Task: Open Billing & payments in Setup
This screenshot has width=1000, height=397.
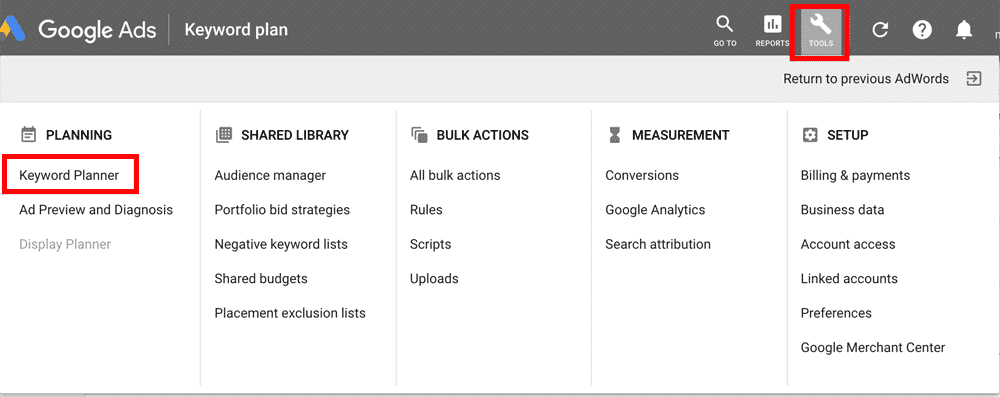Action: coord(855,175)
